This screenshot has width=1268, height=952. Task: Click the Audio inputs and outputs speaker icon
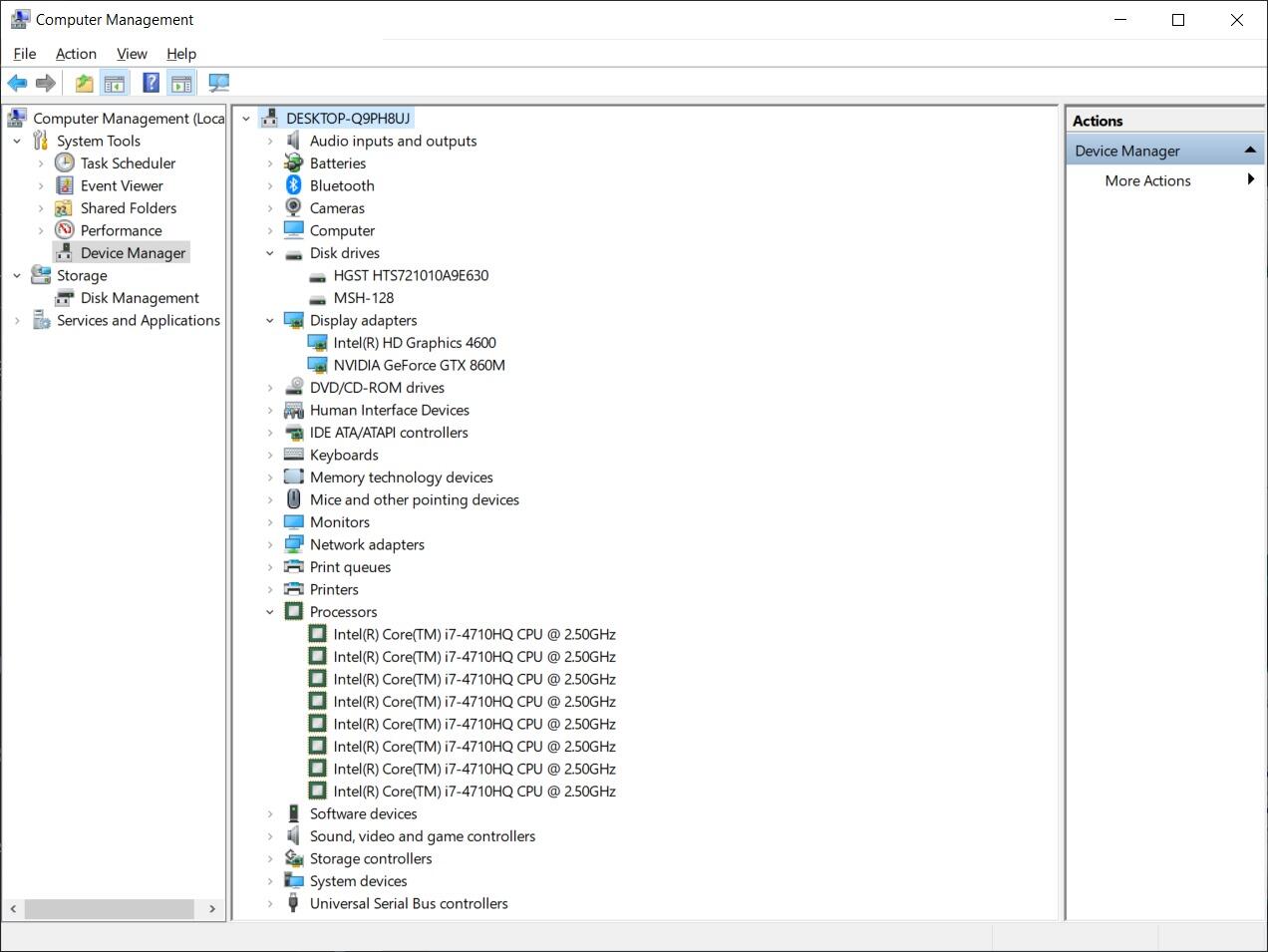point(293,141)
